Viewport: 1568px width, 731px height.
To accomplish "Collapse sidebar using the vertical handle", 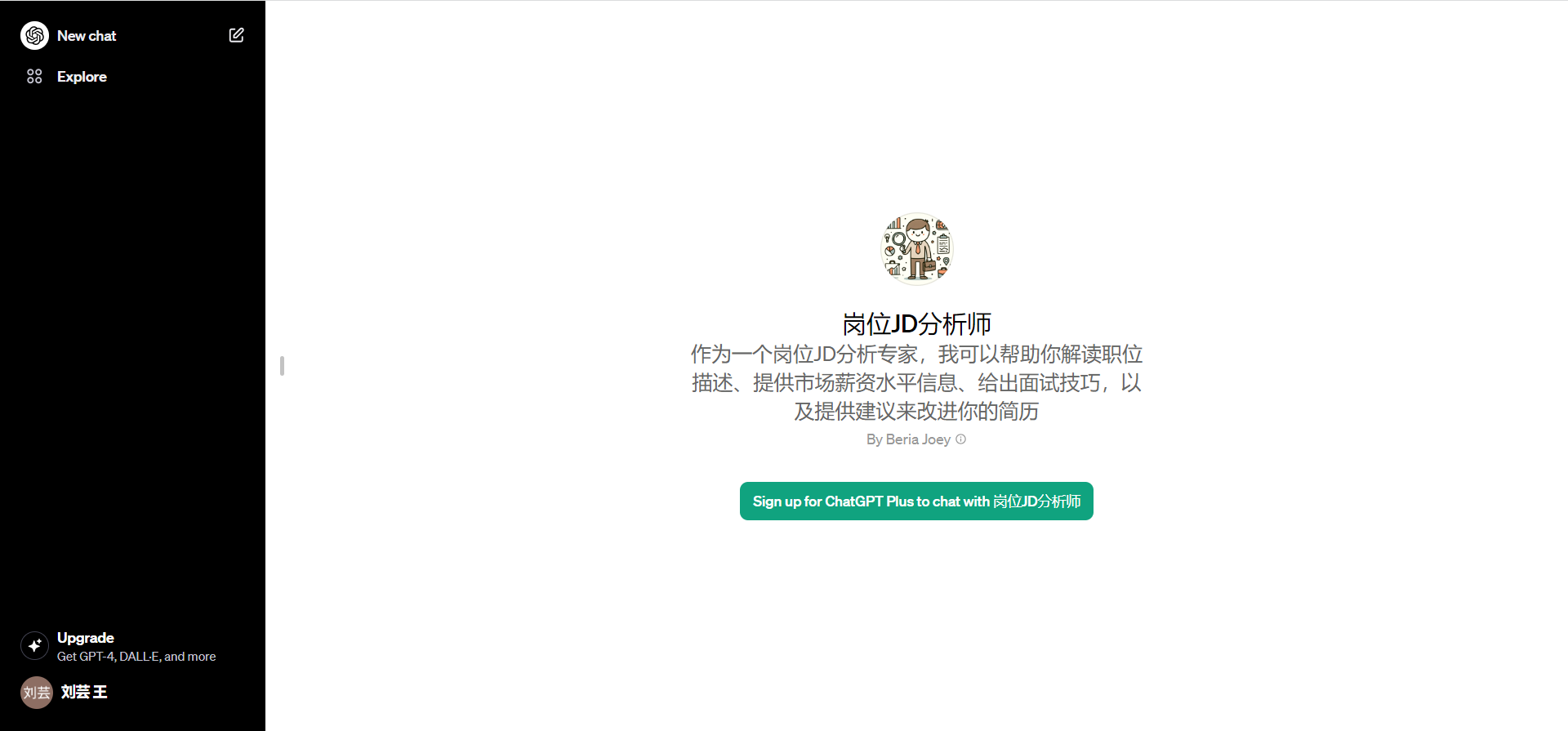I will tap(282, 366).
